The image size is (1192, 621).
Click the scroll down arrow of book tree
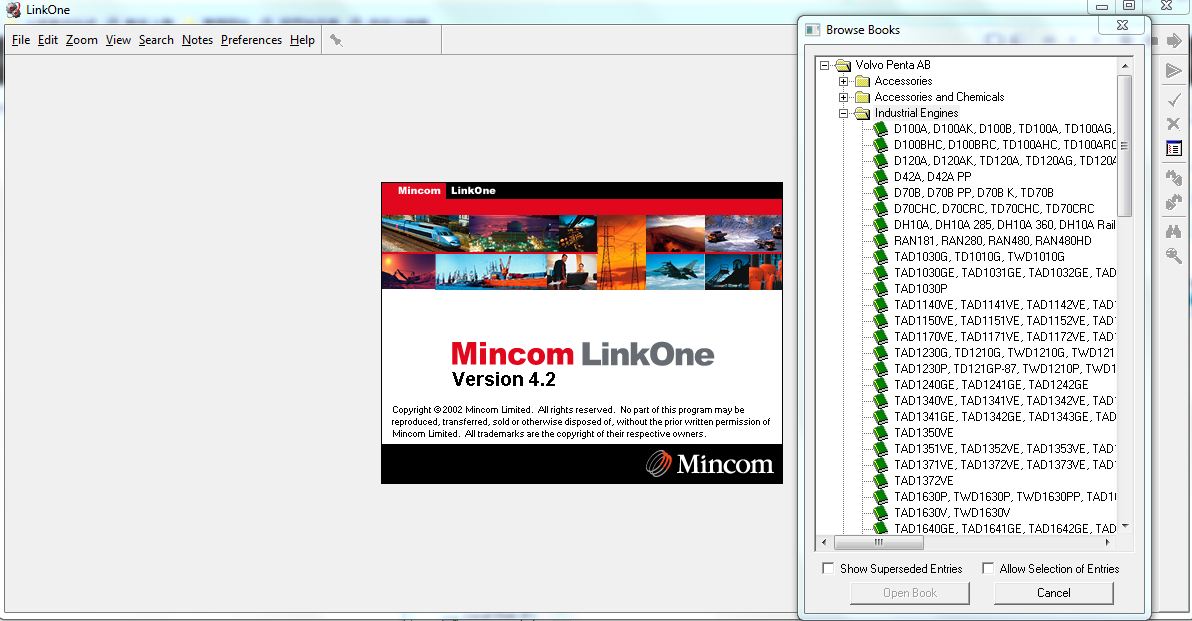tap(1124, 526)
